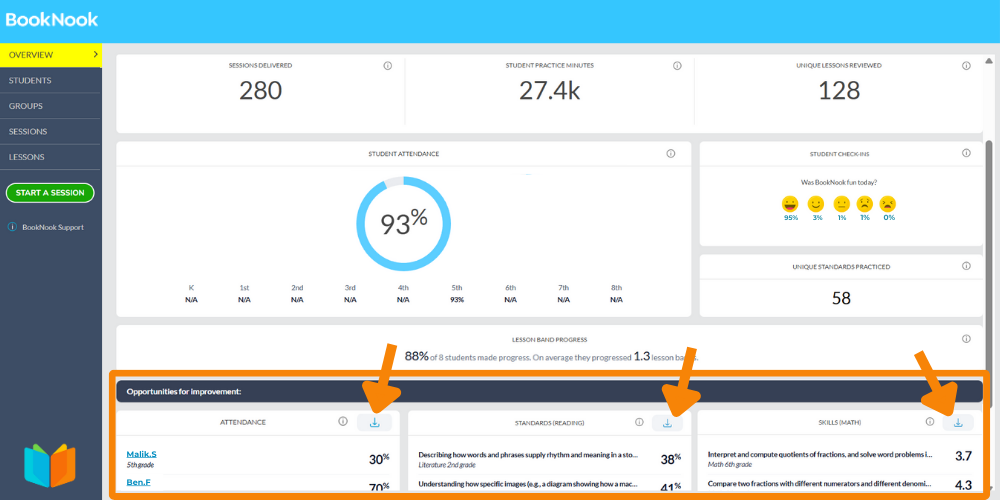Expand the Overview menu chevron

click(95, 54)
